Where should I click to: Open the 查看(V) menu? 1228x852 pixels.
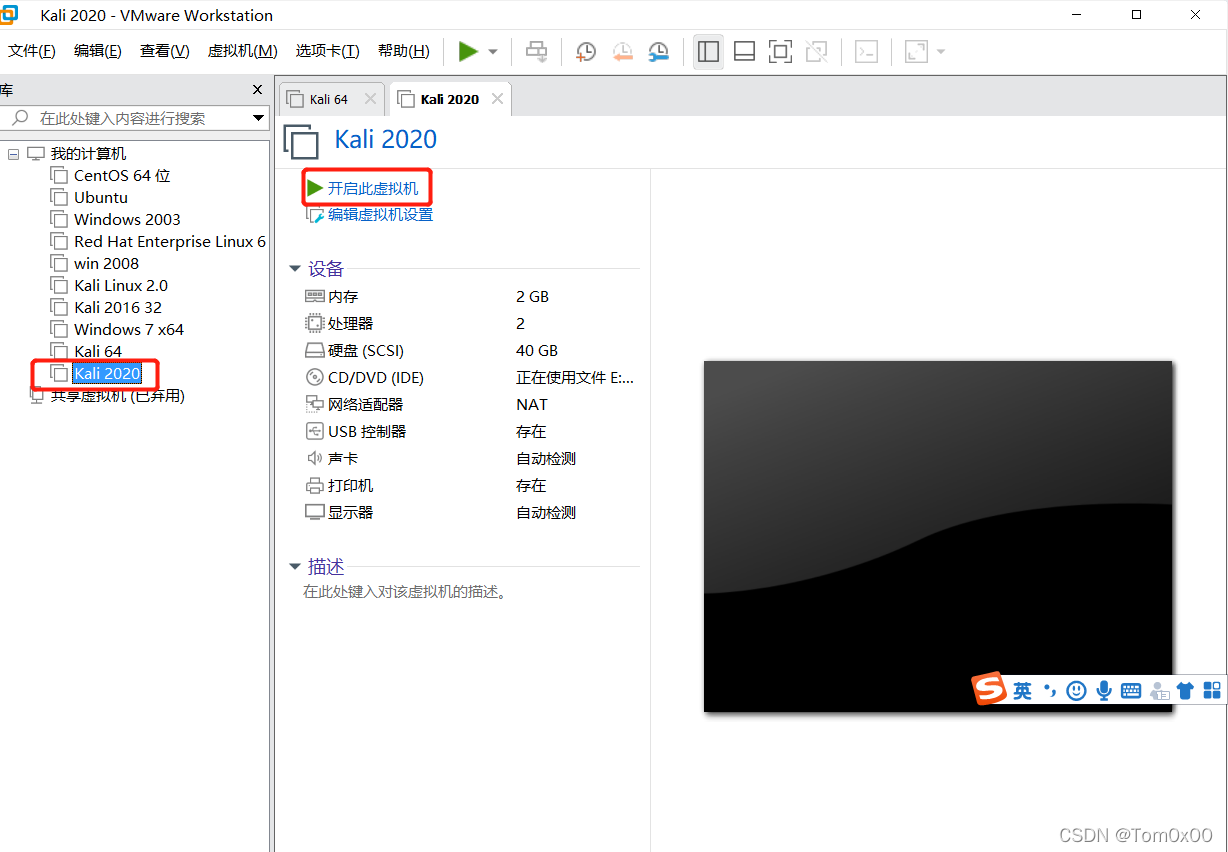pyautogui.click(x=165, y=51)
